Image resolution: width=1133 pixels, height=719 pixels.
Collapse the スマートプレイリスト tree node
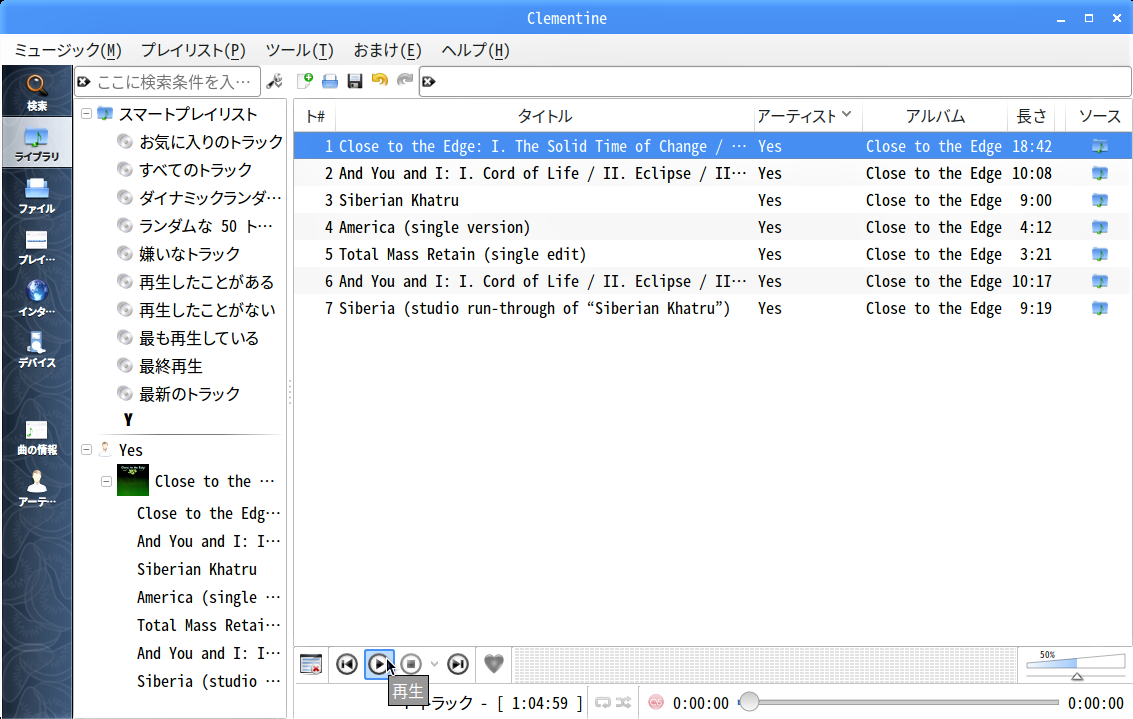point(87,113)
